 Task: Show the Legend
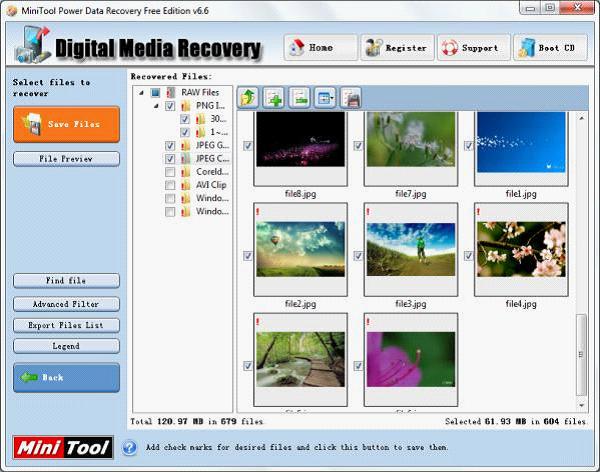[67, 346]
